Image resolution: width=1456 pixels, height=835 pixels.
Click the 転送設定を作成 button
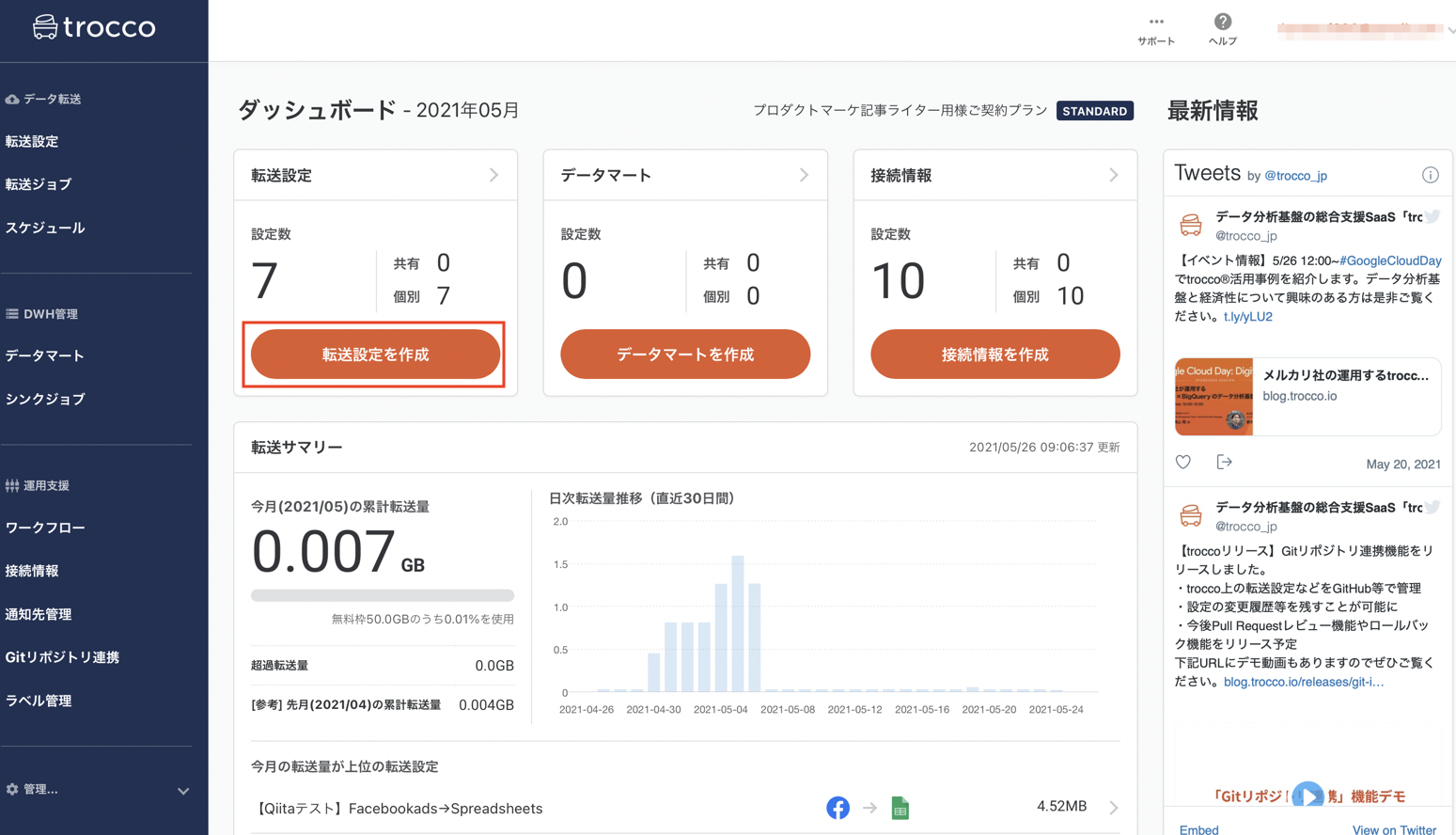pyautogui.click(x=375, y=354)
